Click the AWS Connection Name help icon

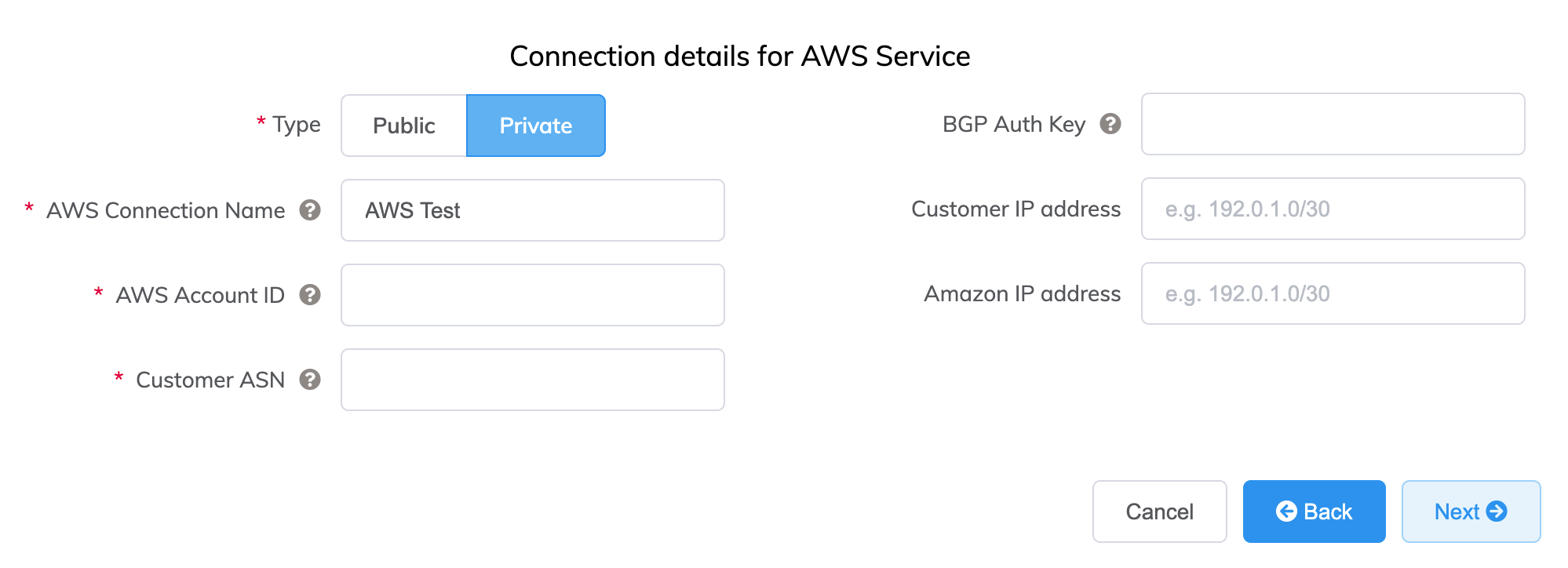(x=312, y=209)
